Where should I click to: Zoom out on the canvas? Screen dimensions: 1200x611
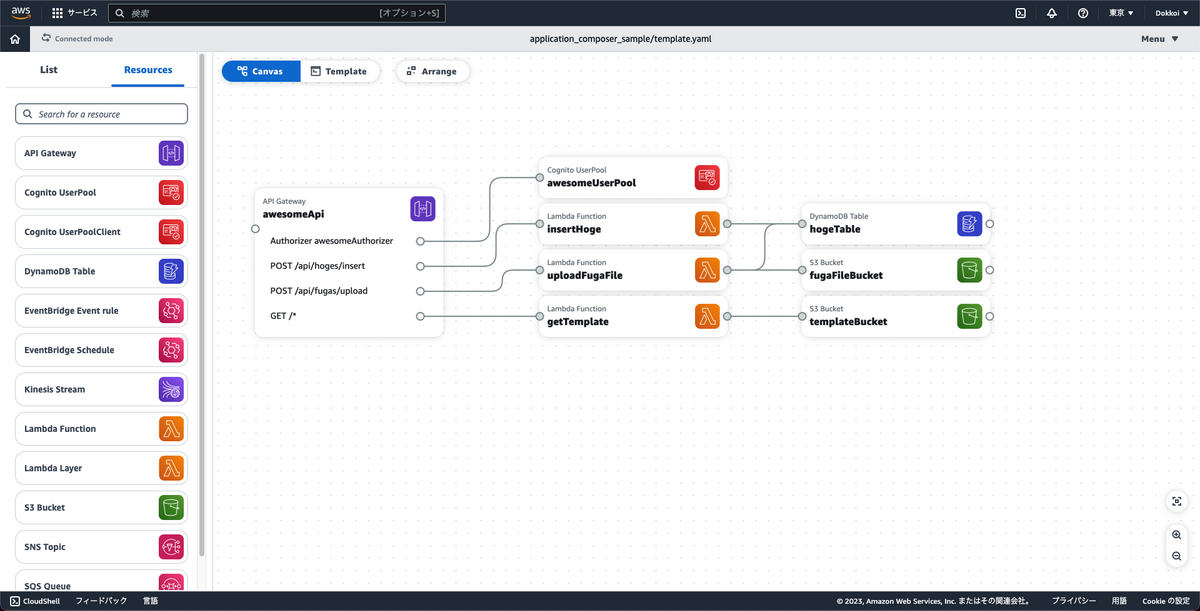click(x=1177, y=555)
